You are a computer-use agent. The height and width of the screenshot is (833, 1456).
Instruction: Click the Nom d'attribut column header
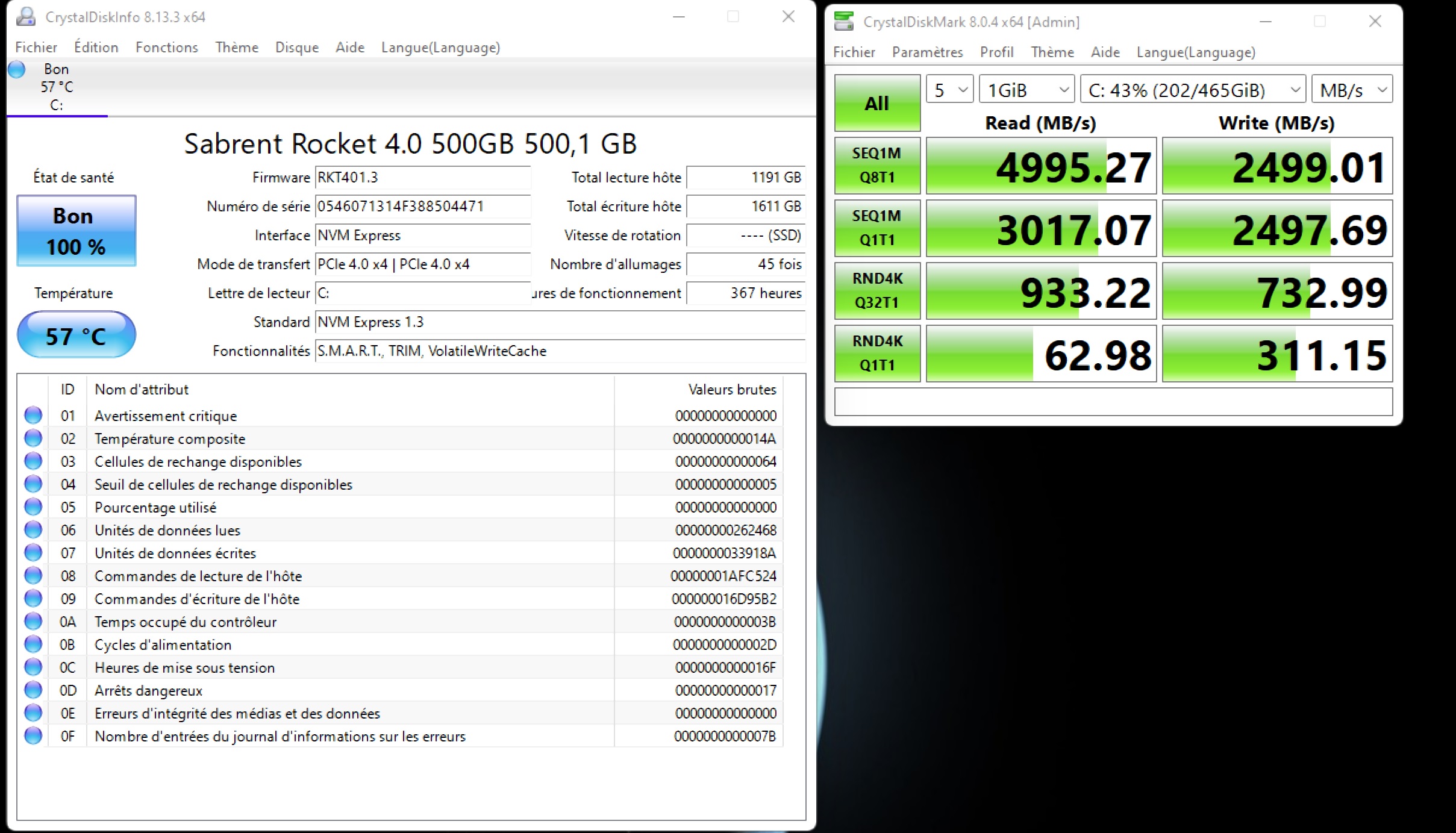click(x=351, y=389)
